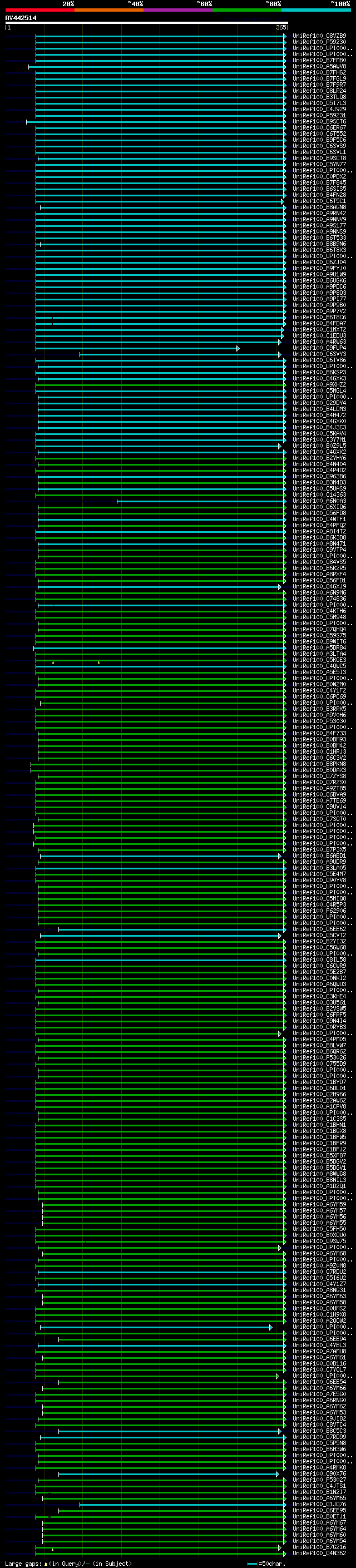
Task: Click hit label UniRef100_Q7ZYS8
Action: click(319, 776)
